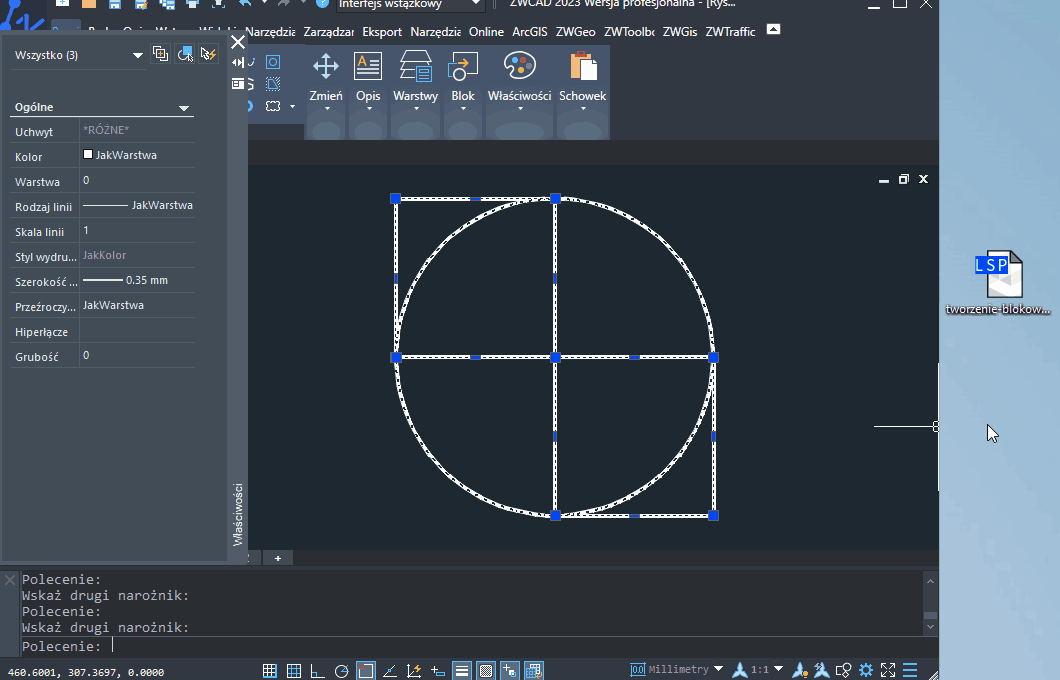Close the Properties (Właściwości) palette
This screenshot has width=1060, height=680.
238,42
